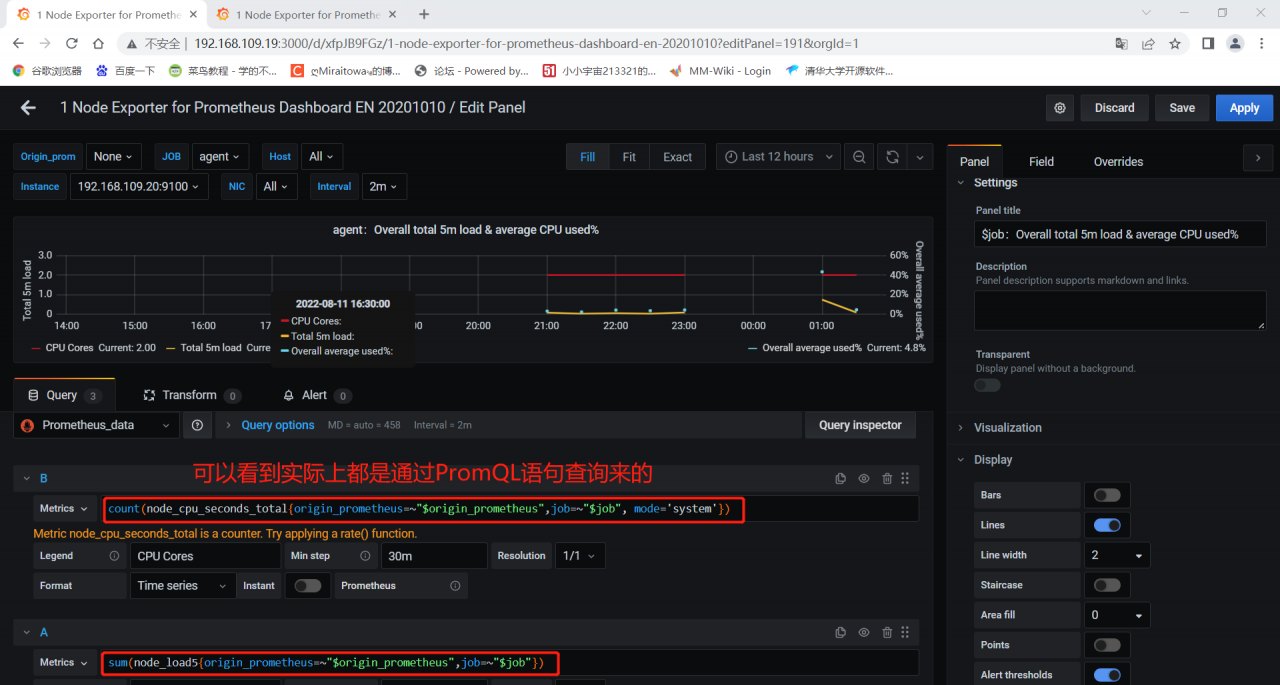This screenshot has width=1280, height=685.
Task: Show Min step info tooltip icon
Action: [x=365, y=556]
